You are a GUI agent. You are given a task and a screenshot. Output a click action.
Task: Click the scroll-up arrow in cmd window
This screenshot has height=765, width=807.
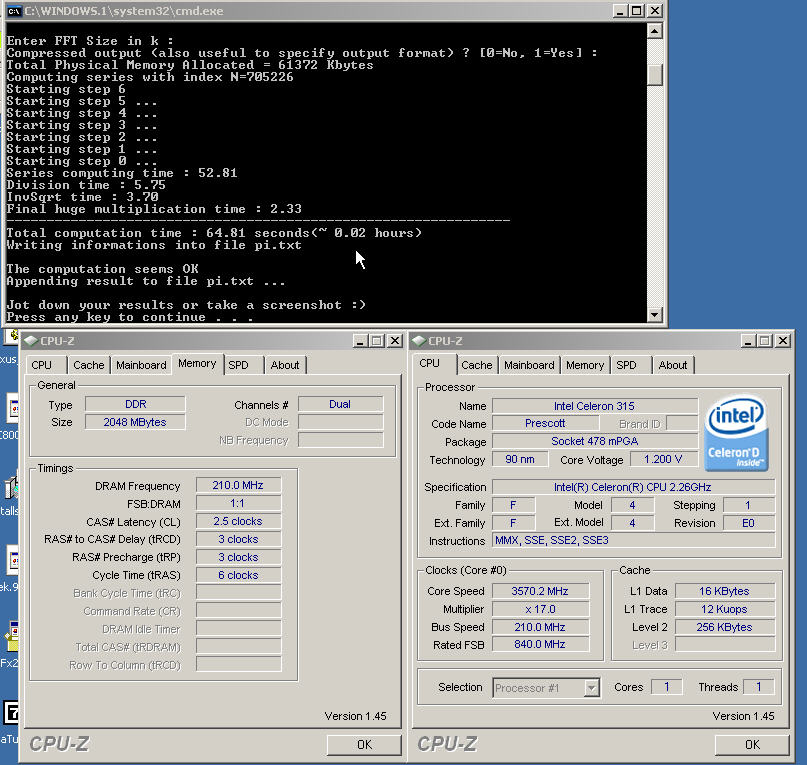[655, 32]
